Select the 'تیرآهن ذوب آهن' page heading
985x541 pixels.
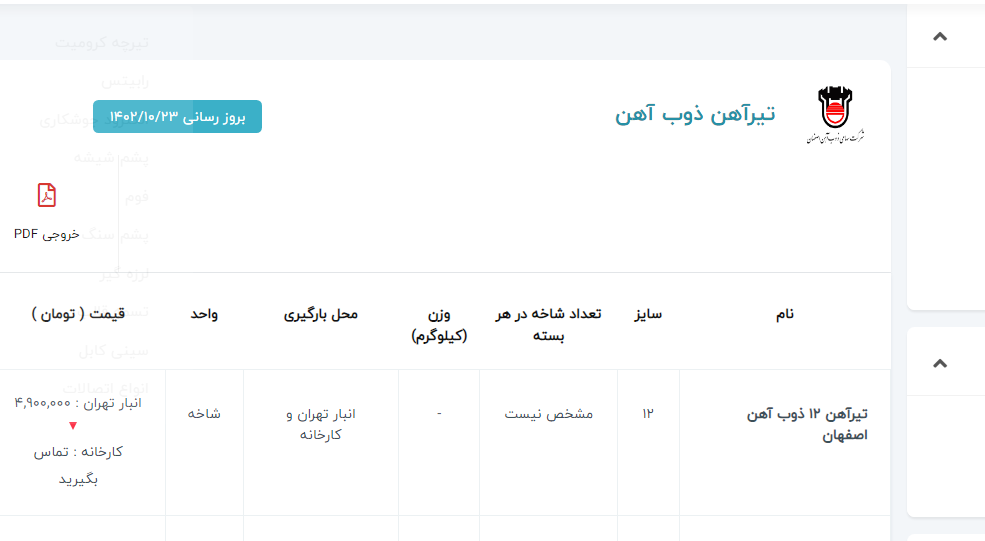[x=695, y=114]
